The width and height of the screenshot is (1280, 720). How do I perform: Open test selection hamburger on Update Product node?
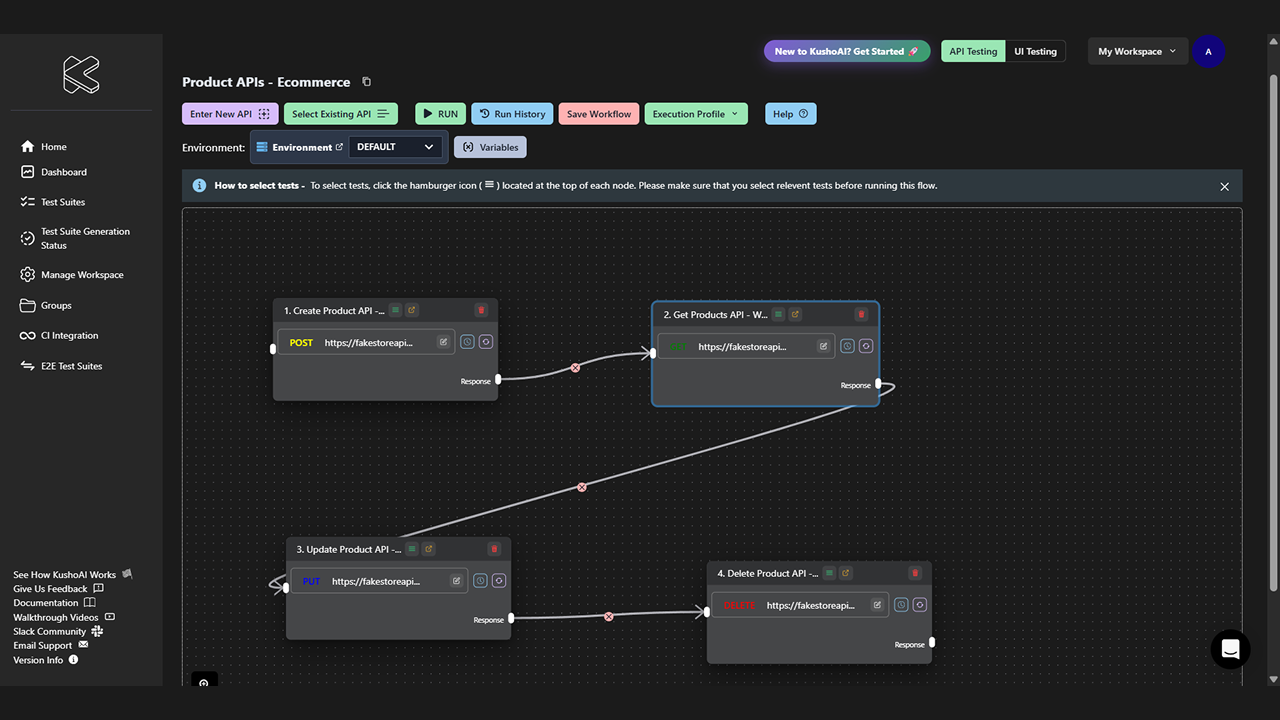point(412,549)
